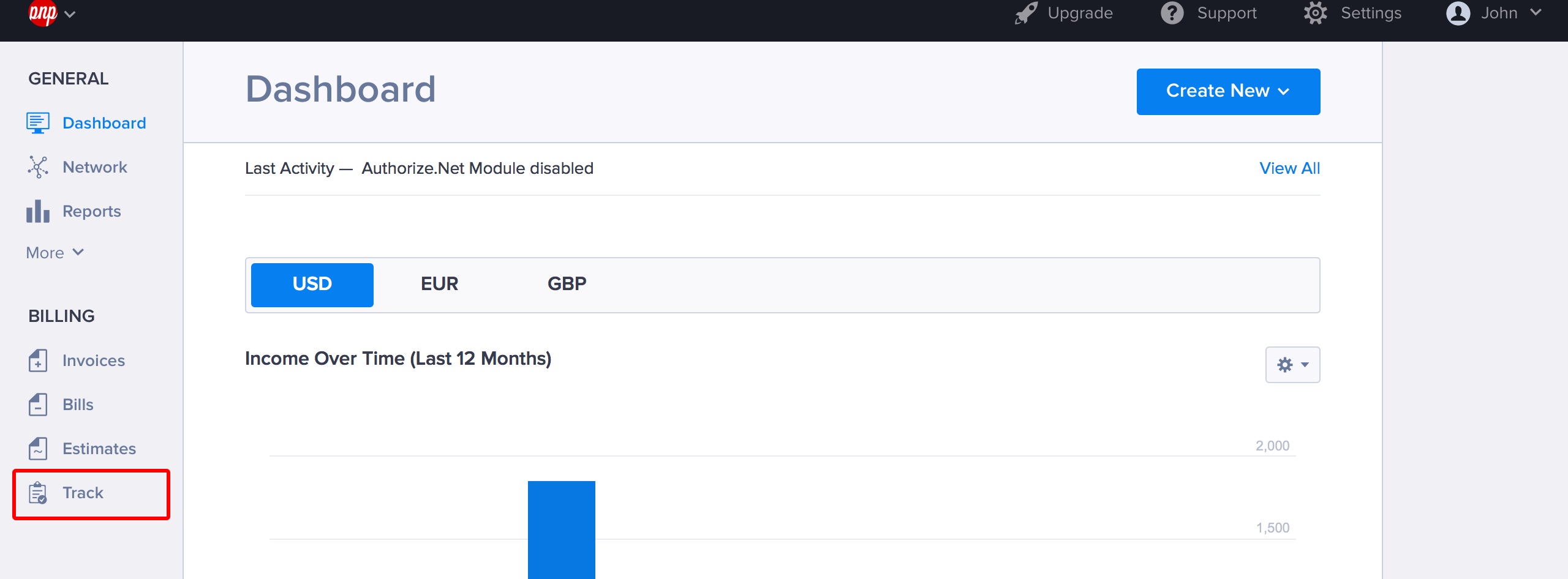The image size is (1568, 579).
Task: Switch to the GBP currency tab
Action: tap(567, 285)
